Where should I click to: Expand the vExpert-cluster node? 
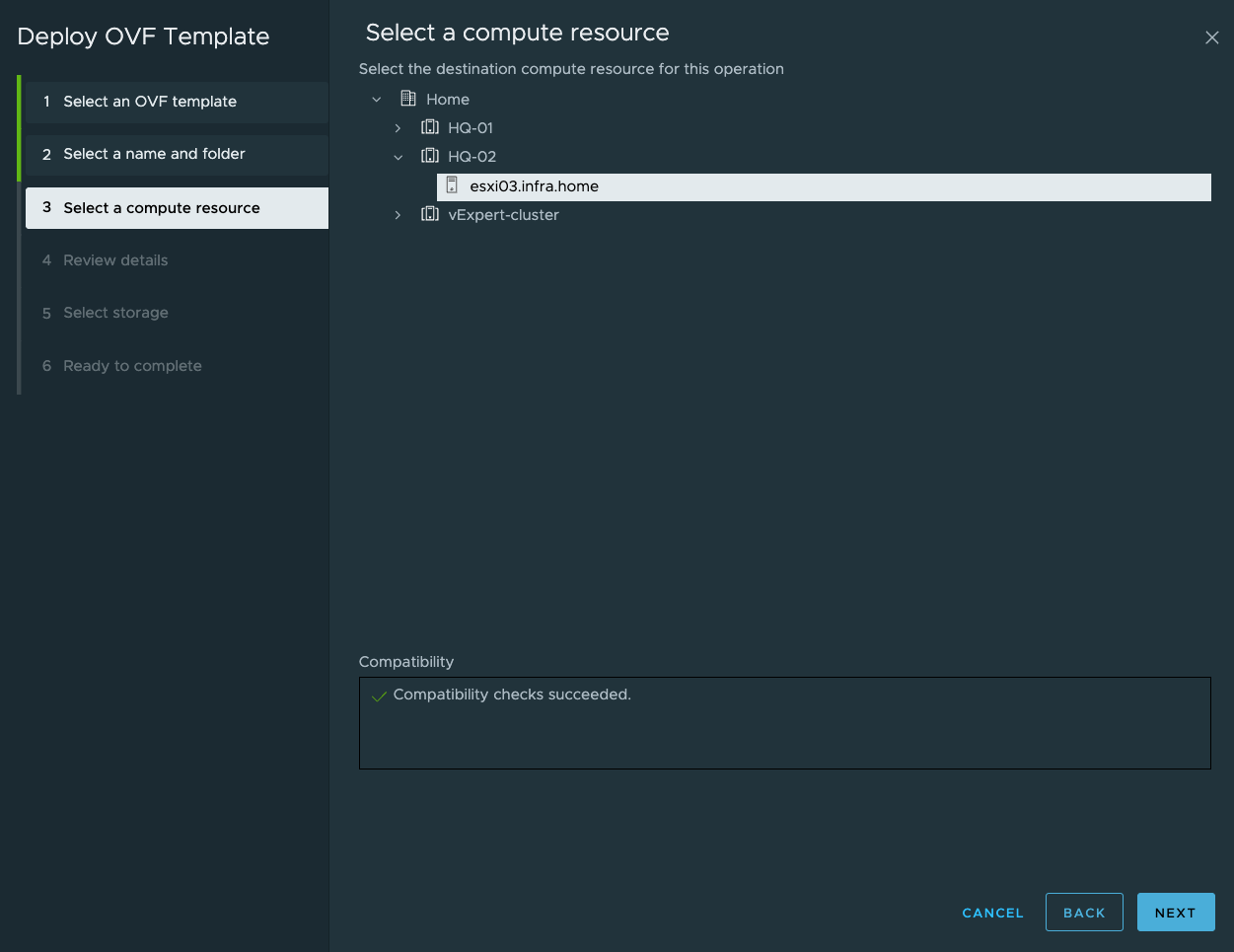(398, 214)
